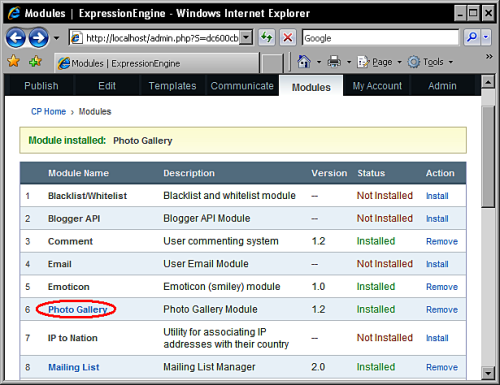The height and width of the screenshot is (385, 500).
Task: Open the Publish navigation tab
Action: point(41,86)
